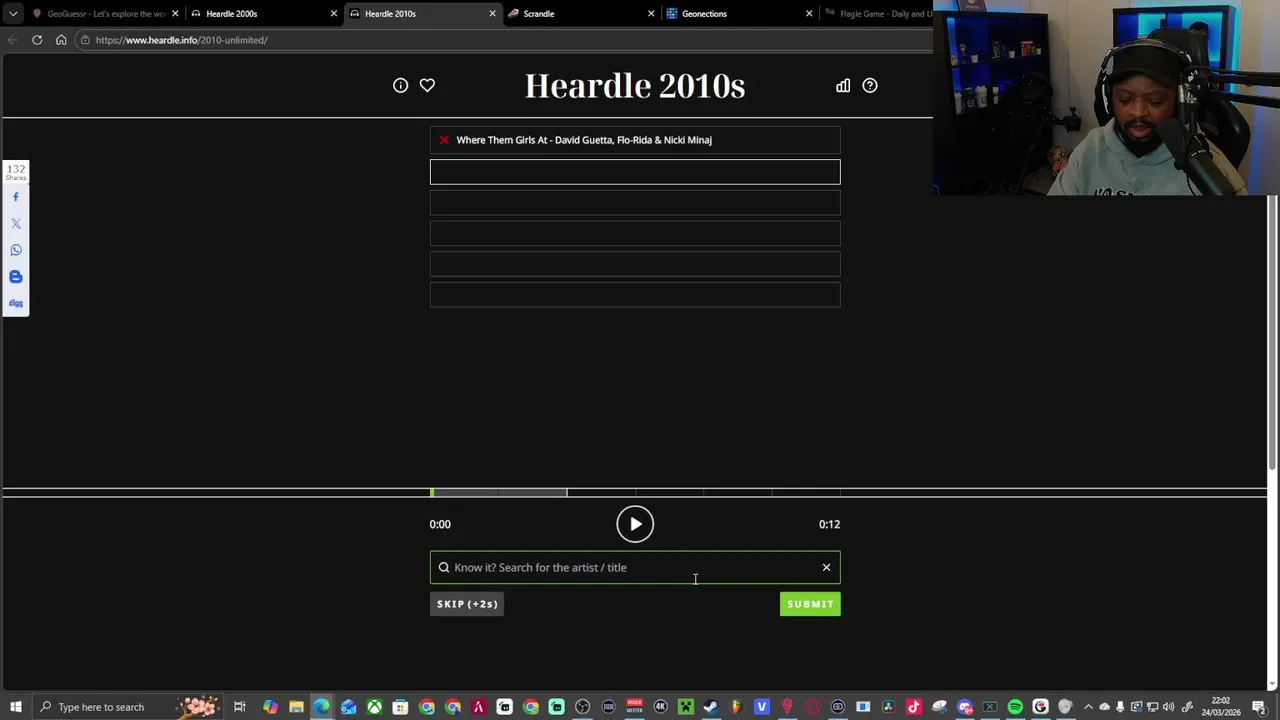Switch to the GeoGuessr tab

[x=105, y=14]
